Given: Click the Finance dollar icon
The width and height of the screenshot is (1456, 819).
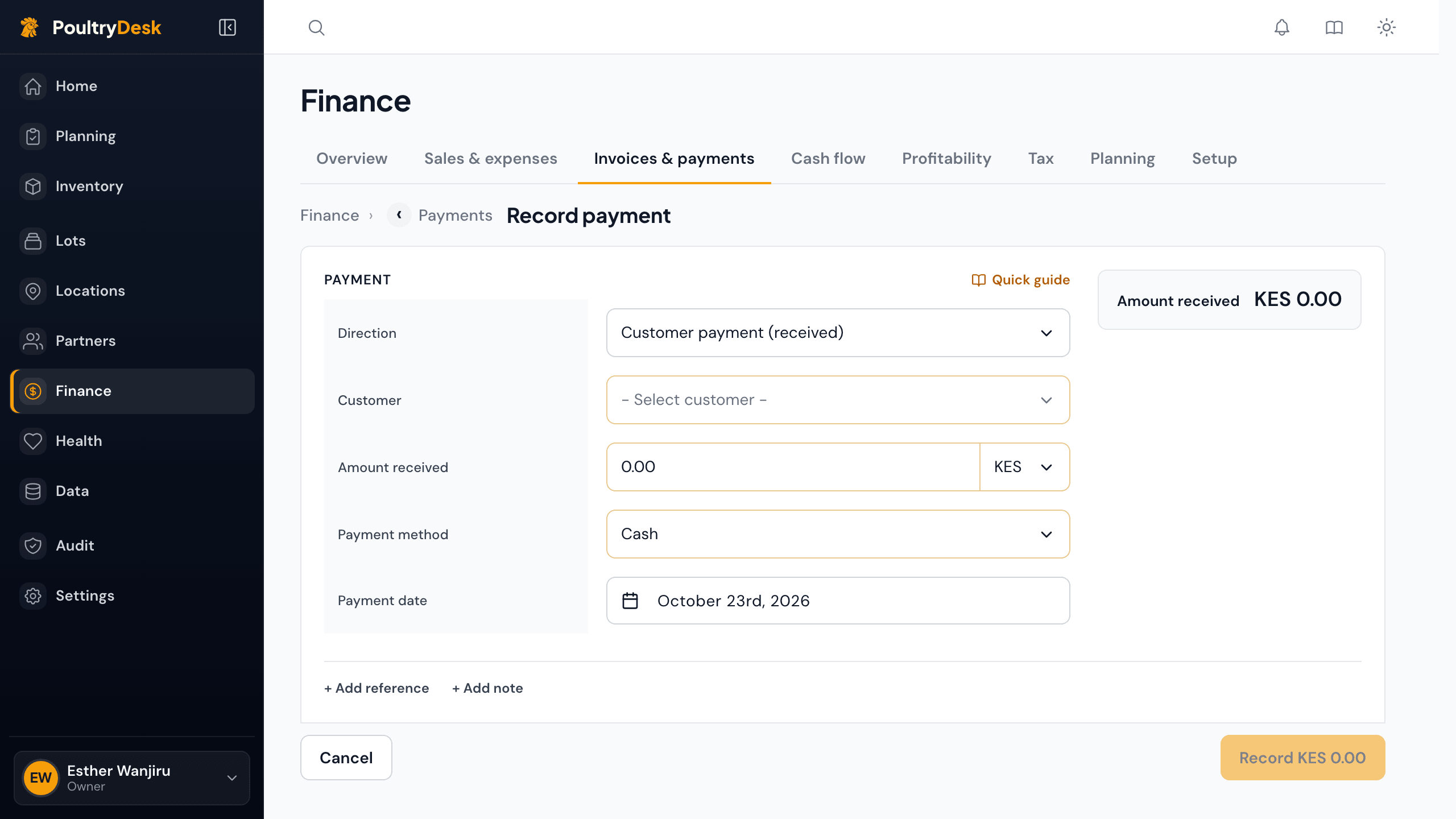Looking at the screenshot, I should click(x=33, y=391).
